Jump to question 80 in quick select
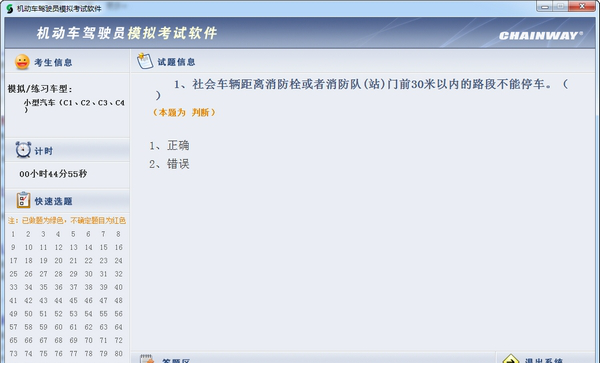Screen dimensions: 600x377 [119, 354]
